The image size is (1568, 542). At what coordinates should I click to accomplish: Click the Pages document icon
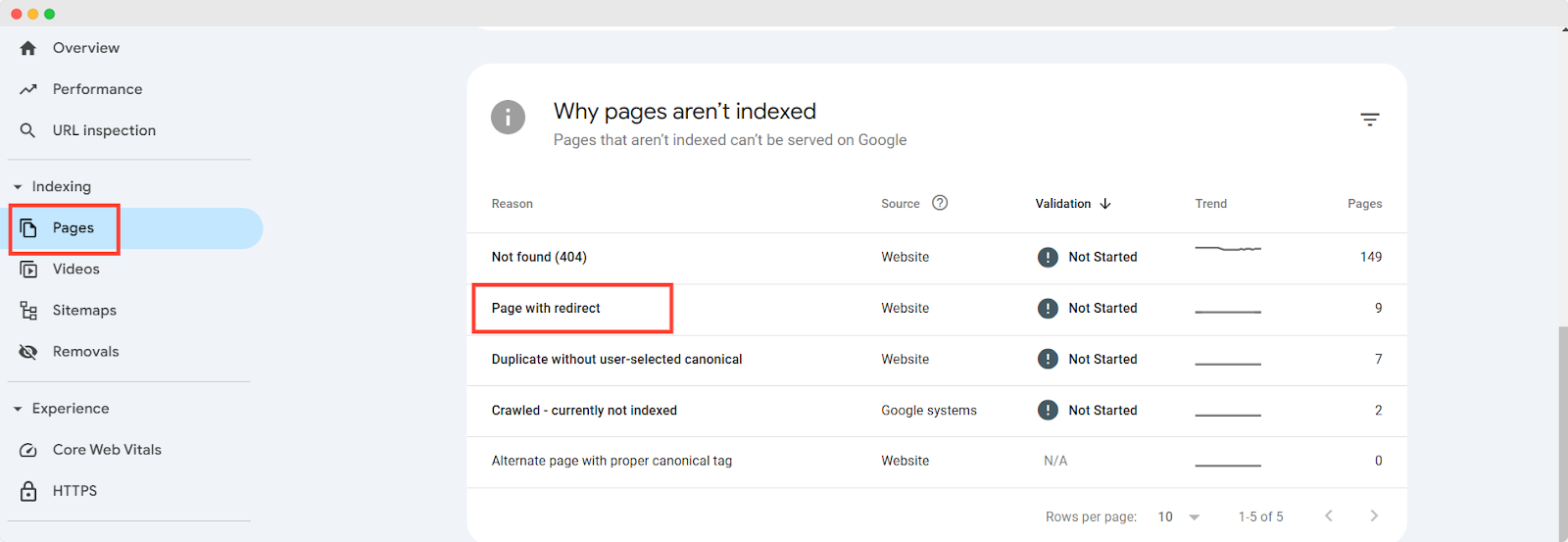coord(28,228)
